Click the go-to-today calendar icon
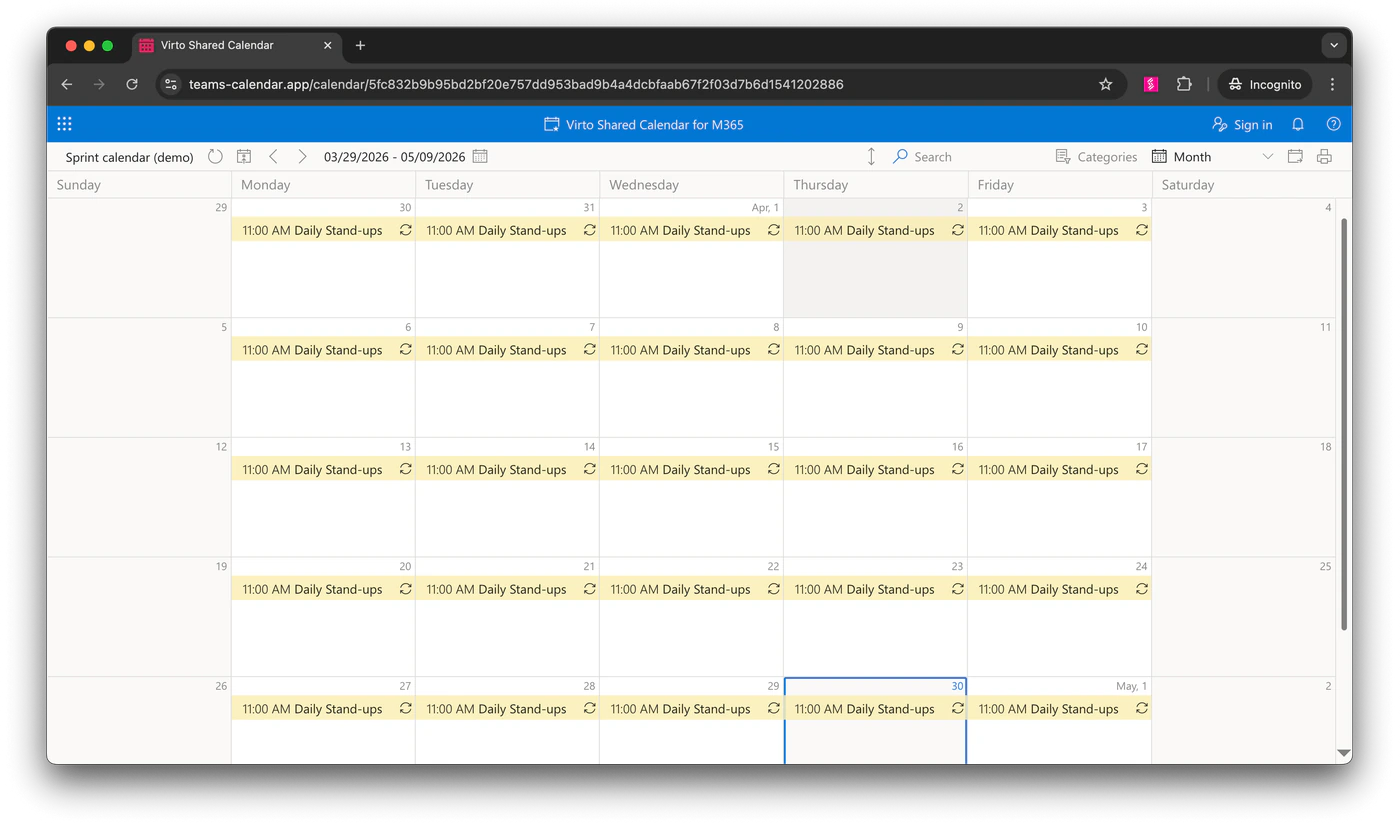The width and height of the screenshot is (1400, 823). pyautogui.click(x=244, y=157)
